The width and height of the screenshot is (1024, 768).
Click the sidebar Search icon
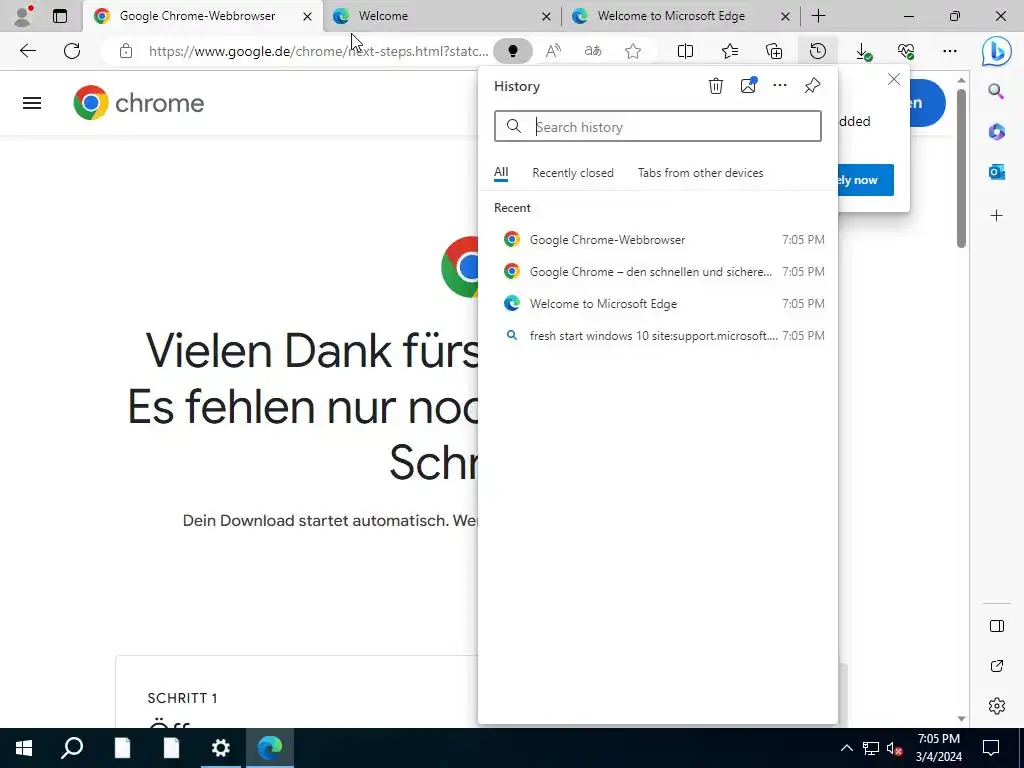(996, 91)
